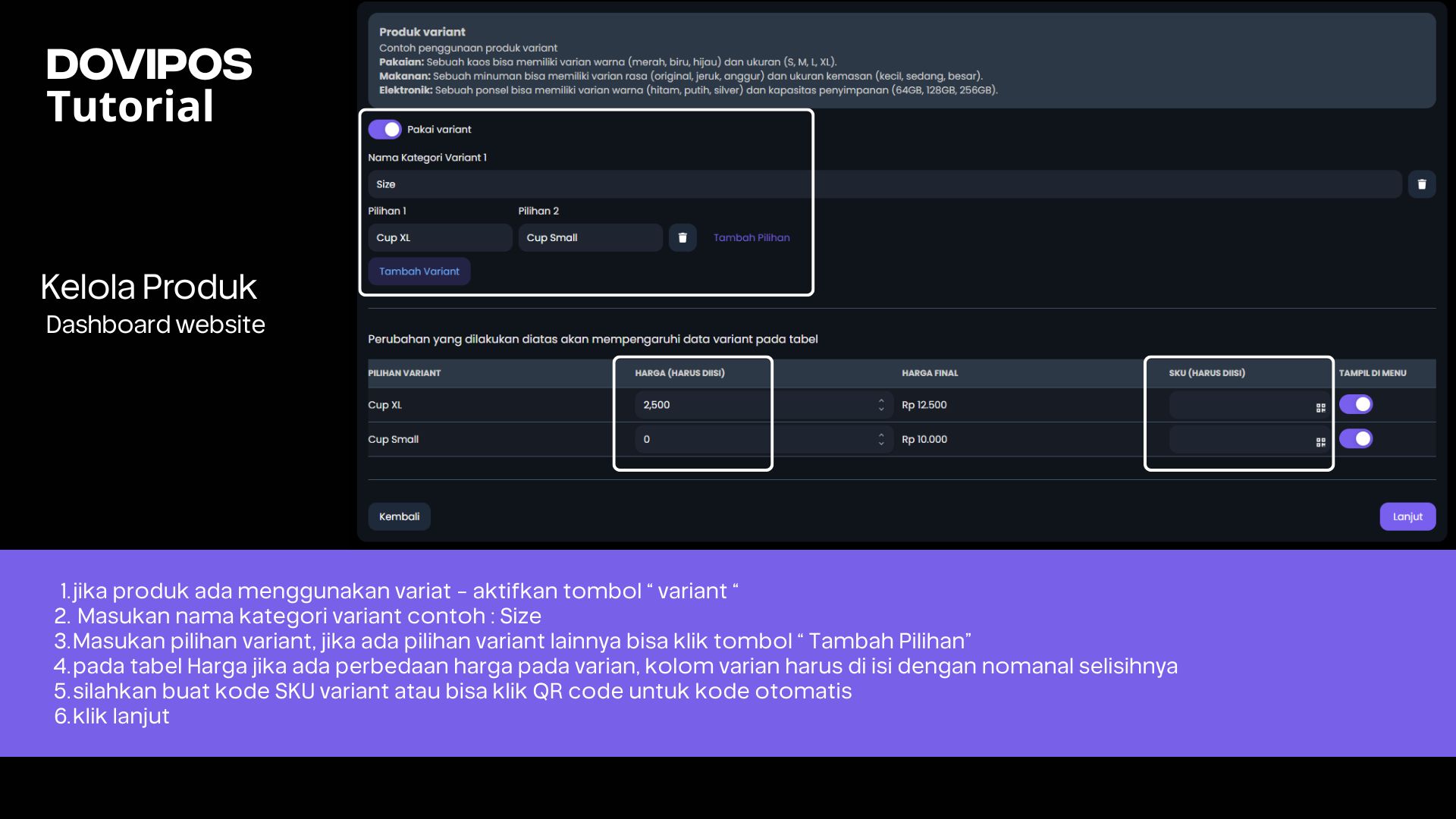Viewport: 1456px width, 819px height.
Task: Generate QR code SKU for Cup XL
Action: point(1320,408)
